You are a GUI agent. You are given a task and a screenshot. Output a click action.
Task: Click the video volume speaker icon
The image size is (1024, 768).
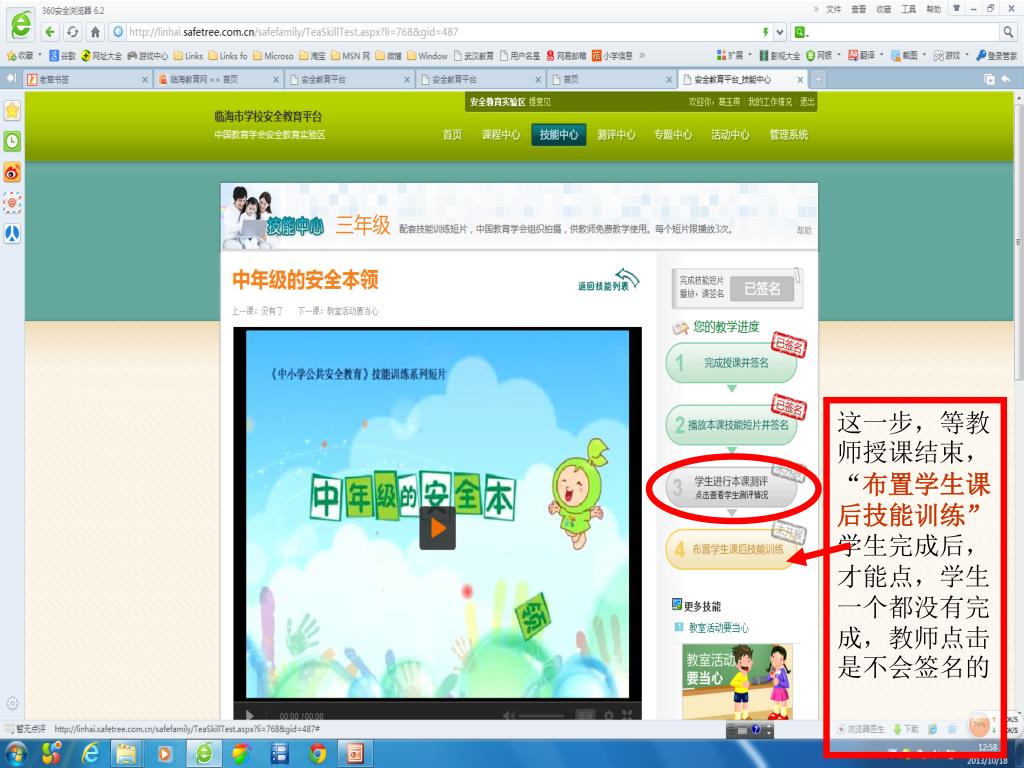click(509, 715)
